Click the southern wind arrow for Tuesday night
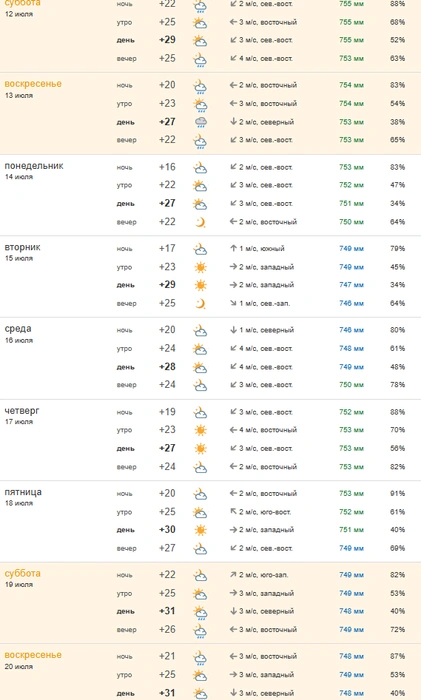421x700 pixels. 233,248
